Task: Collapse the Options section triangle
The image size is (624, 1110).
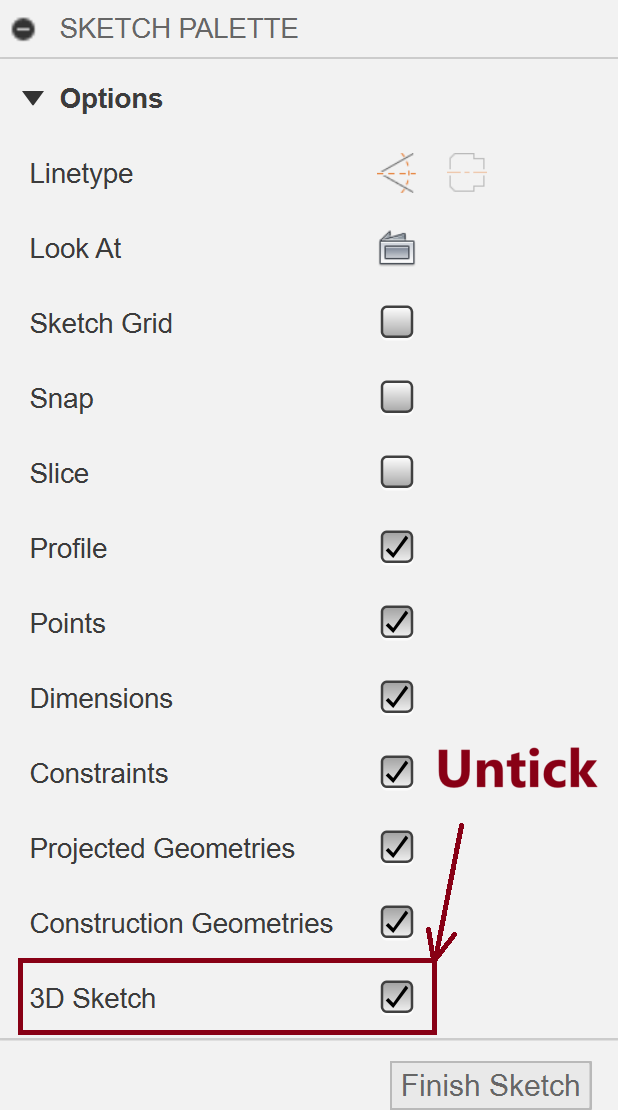Action: click(34, 98)
